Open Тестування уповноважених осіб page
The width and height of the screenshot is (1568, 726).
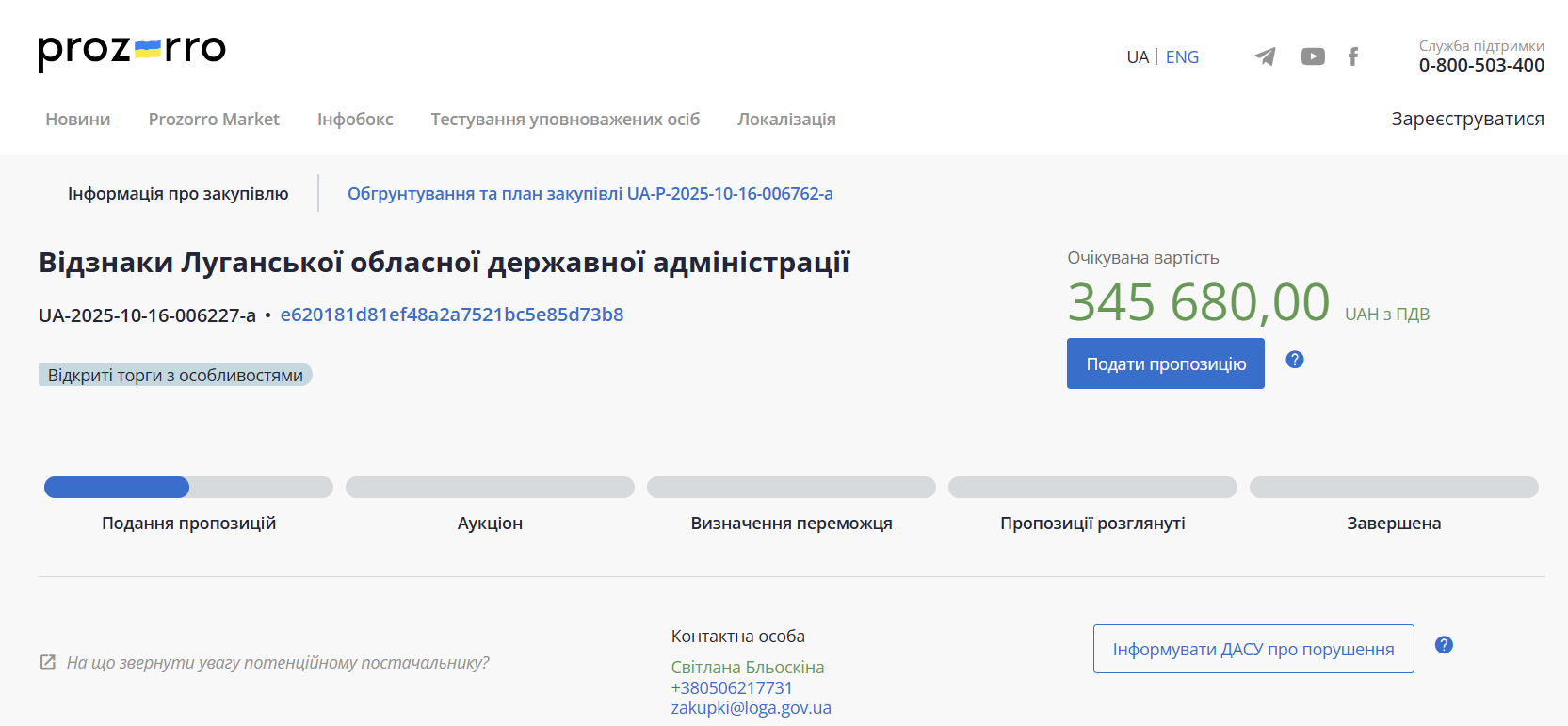click(x=565, y=120)
